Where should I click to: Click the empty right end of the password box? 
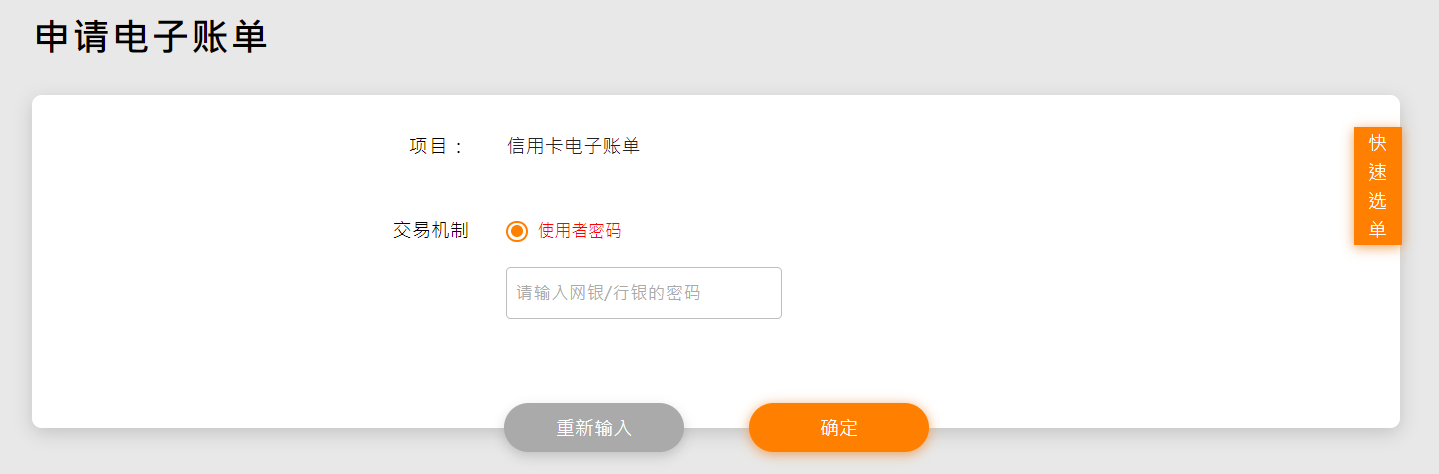coord(750,293)
